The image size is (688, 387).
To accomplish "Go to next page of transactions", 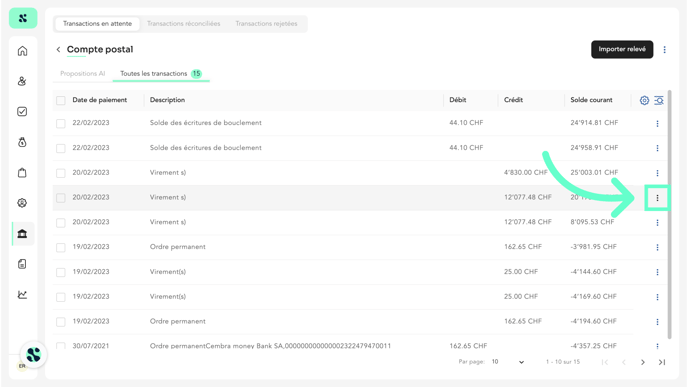I will (643, 362).
